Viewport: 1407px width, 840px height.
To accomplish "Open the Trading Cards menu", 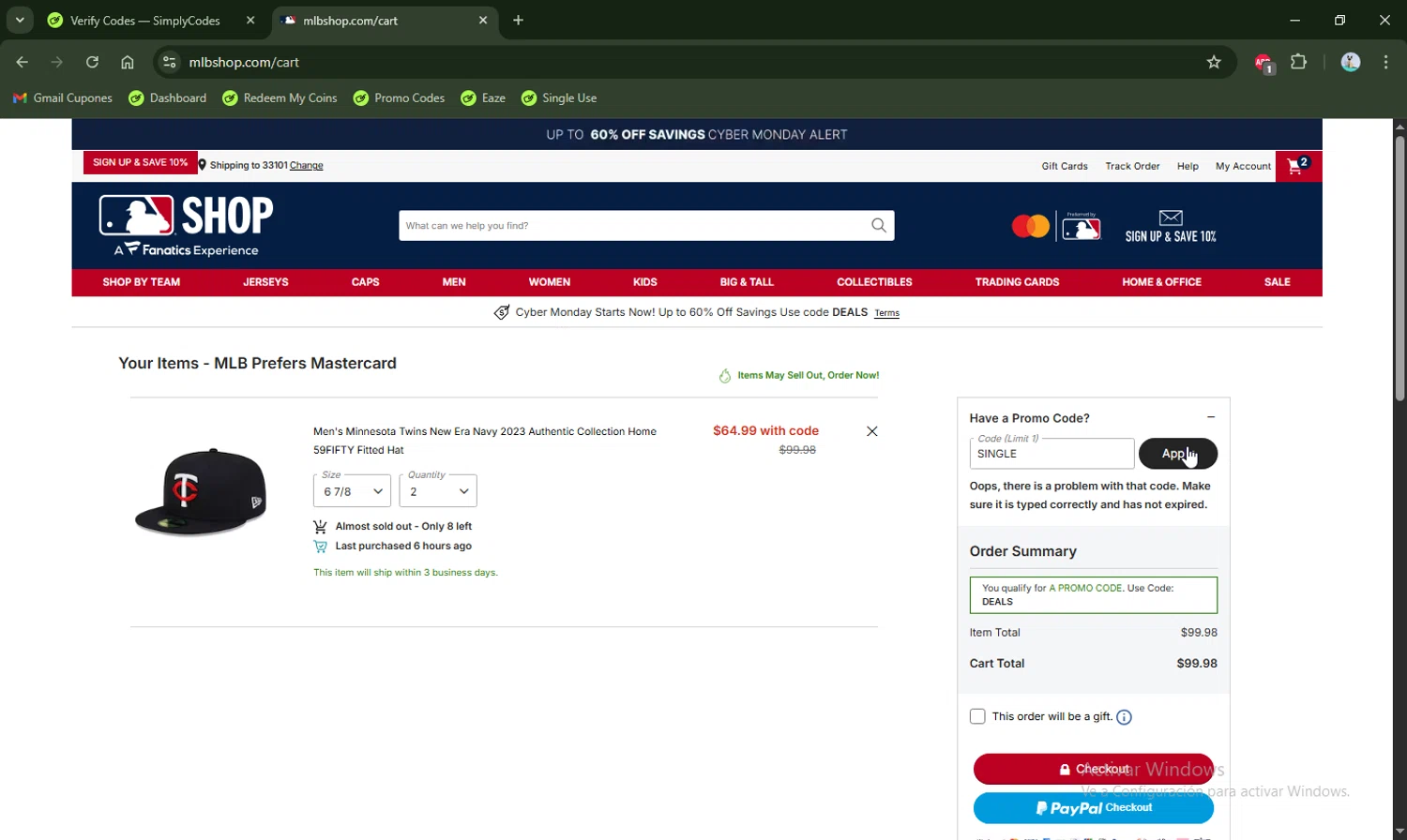I will (1017, 281).
